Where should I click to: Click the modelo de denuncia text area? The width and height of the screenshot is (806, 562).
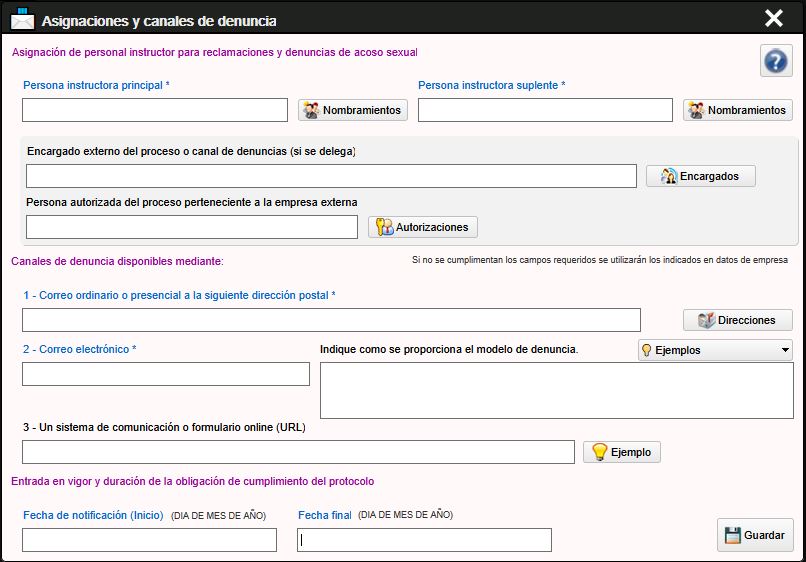pyautogui.click(x=556, y=390)
